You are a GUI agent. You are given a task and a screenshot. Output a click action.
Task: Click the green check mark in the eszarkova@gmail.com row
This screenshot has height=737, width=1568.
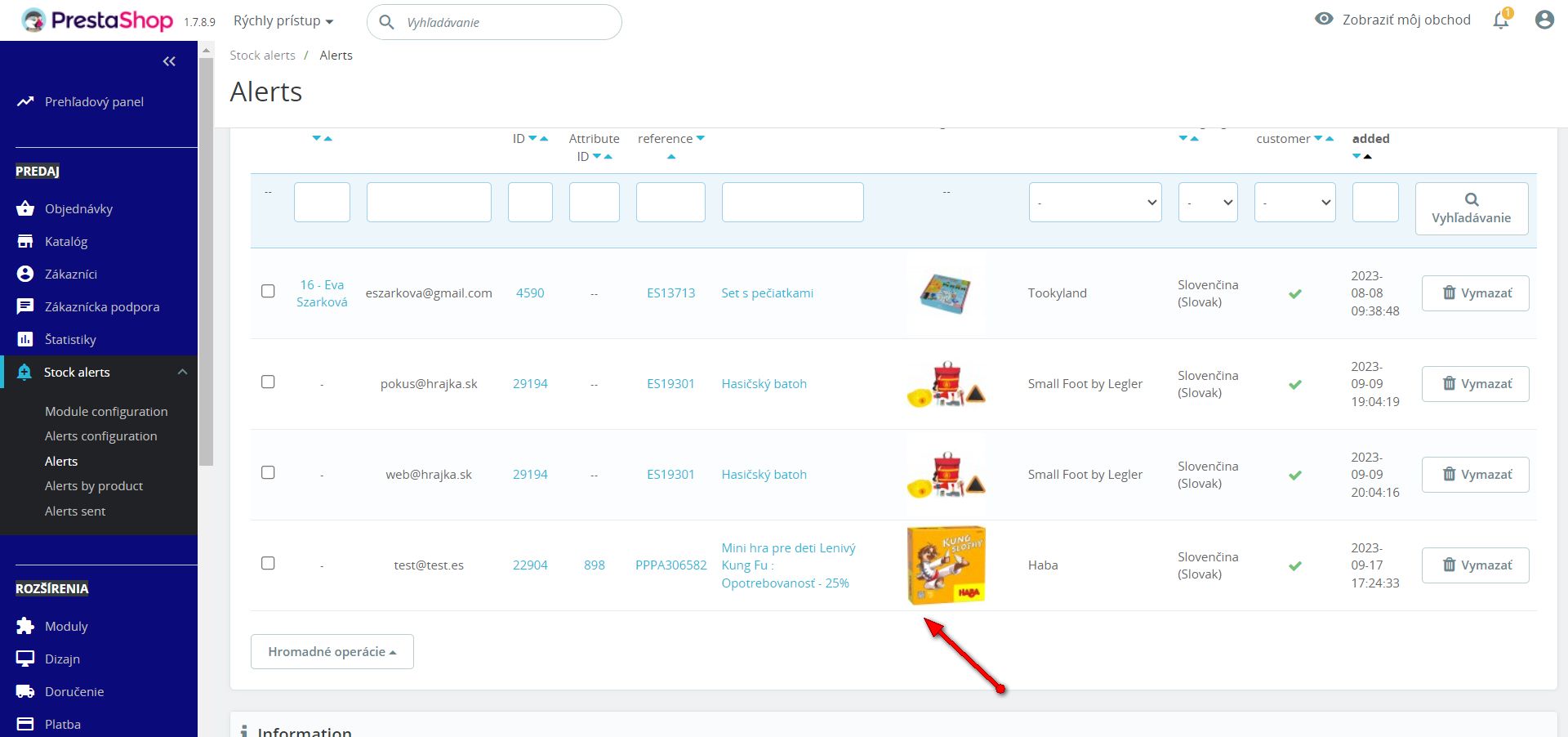coord(1295,293)
